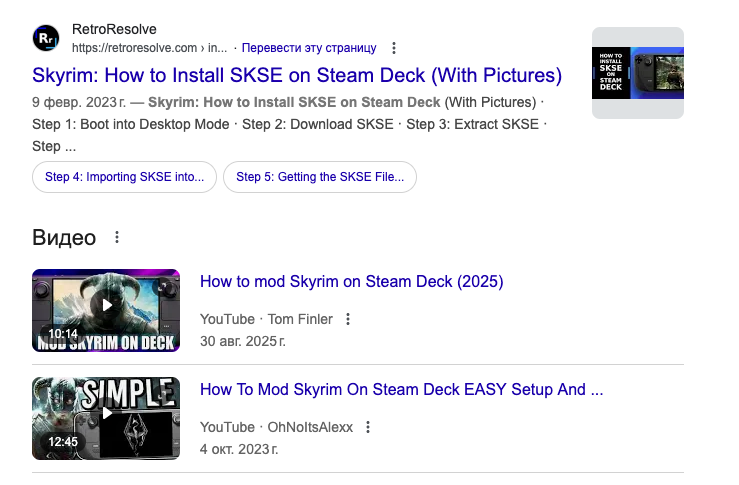Click the RetroResolve site favicon
This screenshot has width=739, height=485.
pyautogui.click(x=47, y=38)
